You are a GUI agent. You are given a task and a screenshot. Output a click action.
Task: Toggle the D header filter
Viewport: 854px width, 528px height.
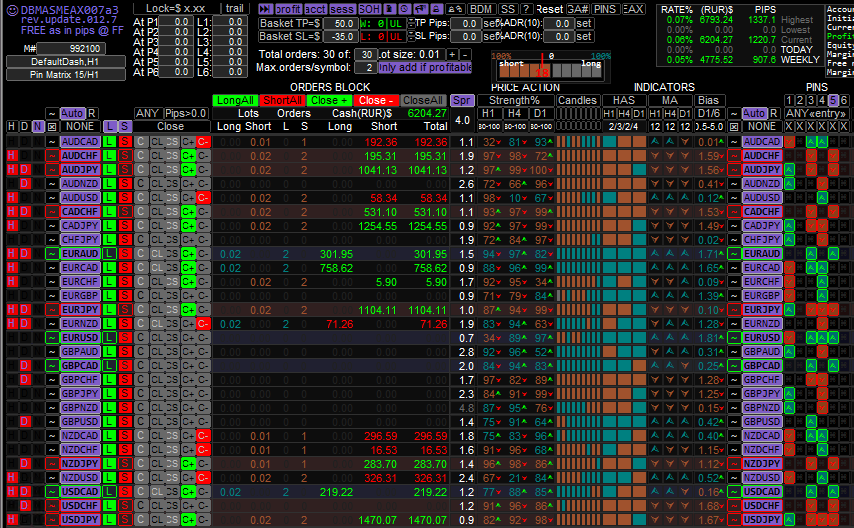point(25,126)
